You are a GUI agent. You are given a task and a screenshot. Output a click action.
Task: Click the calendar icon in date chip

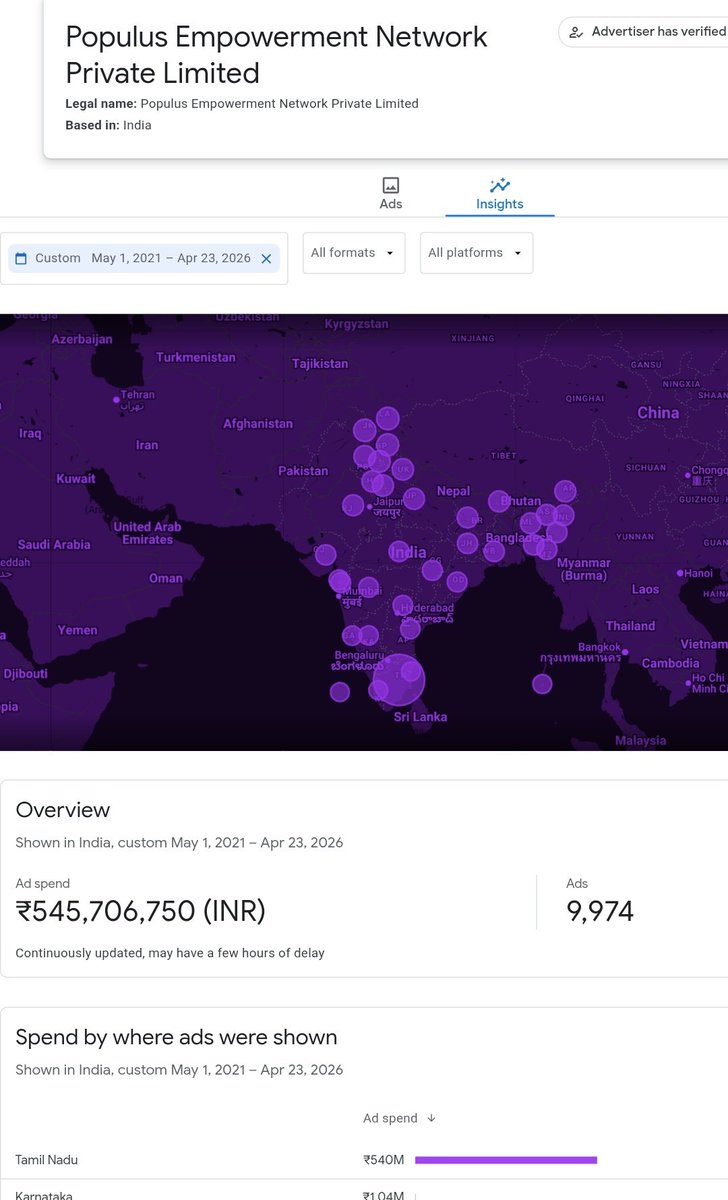(21, 258)
